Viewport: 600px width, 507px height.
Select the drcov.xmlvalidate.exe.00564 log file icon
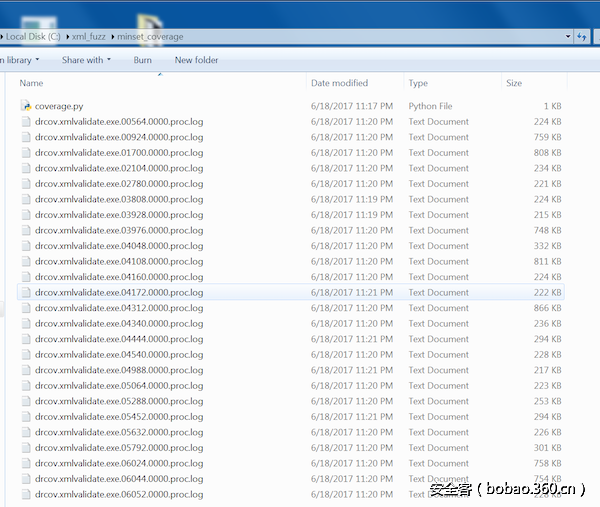click(26, 122)
